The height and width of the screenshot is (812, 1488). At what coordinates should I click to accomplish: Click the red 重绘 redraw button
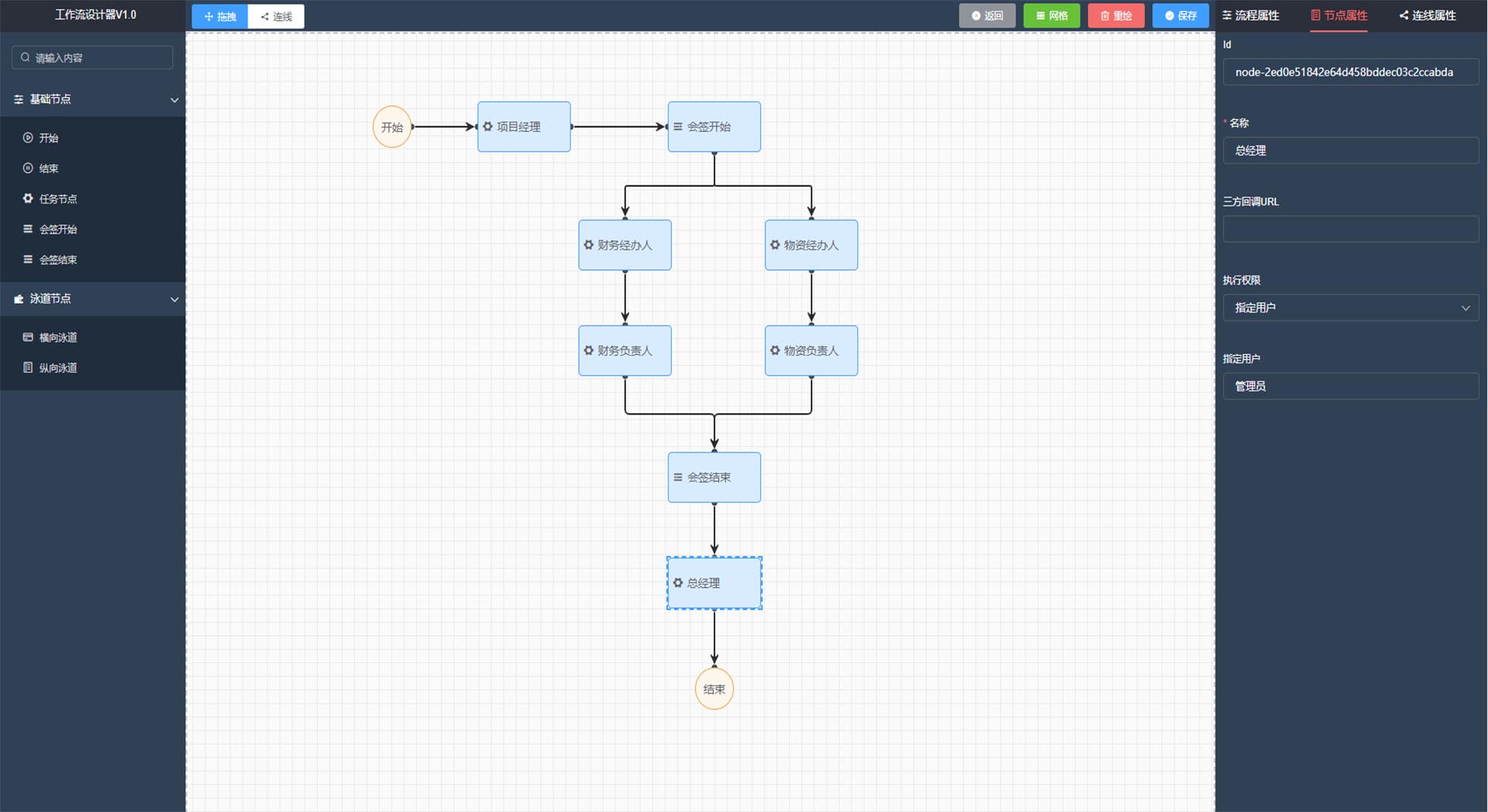point(1116,15)
